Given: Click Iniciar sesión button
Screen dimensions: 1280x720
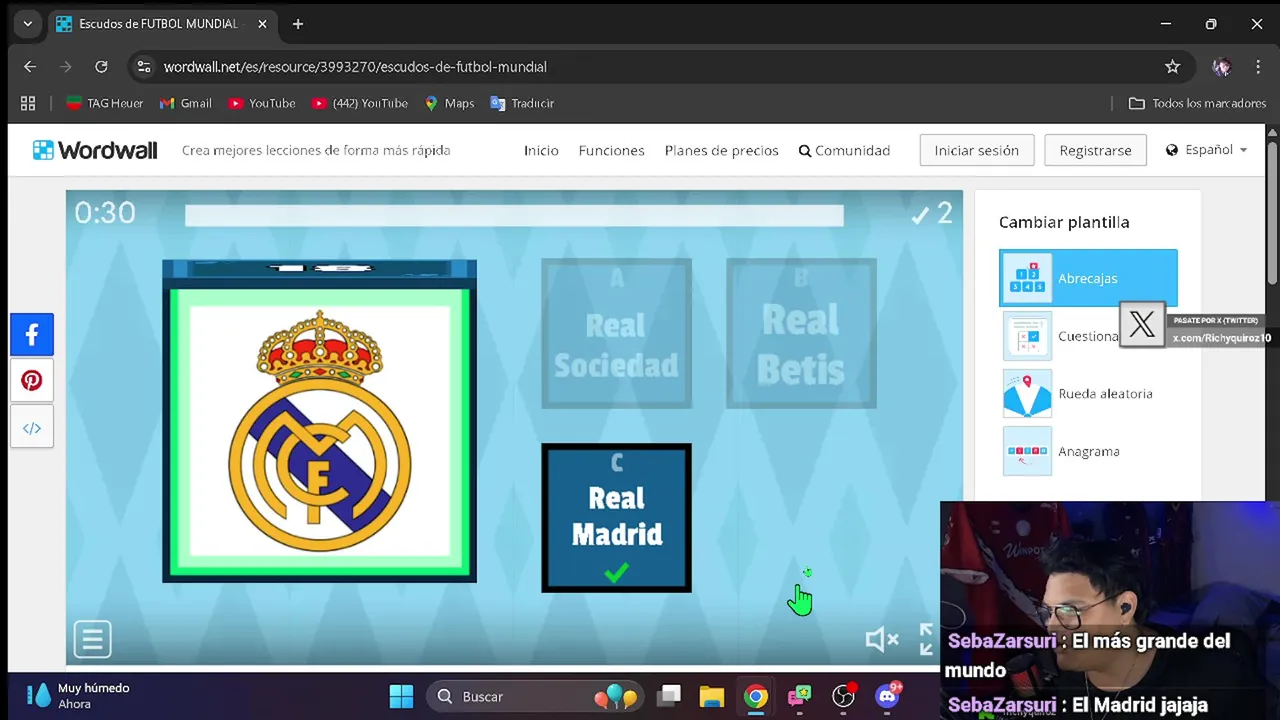Looking at the screenshot, I should pyautogui.click(x=976, y=150).
